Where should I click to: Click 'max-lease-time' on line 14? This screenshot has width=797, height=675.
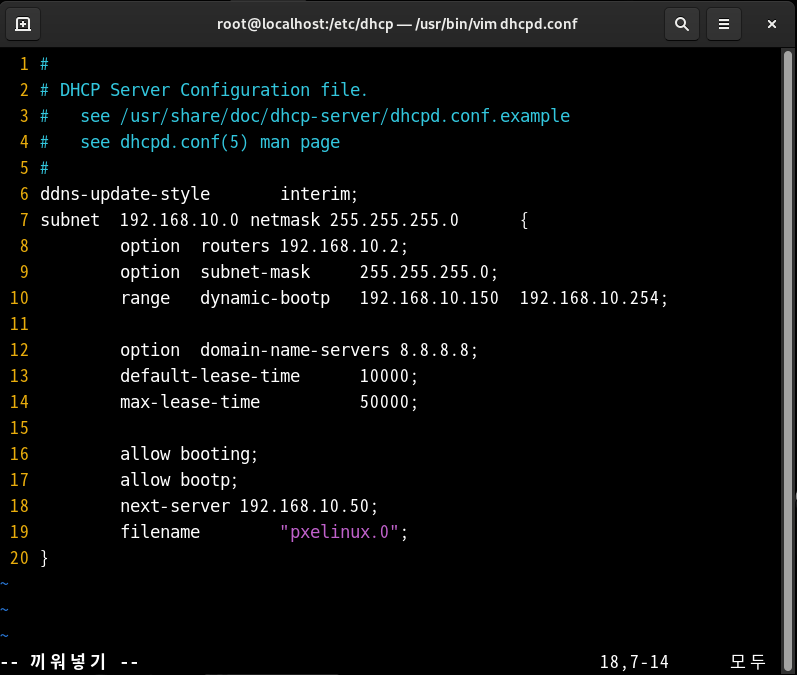(190, 402)
